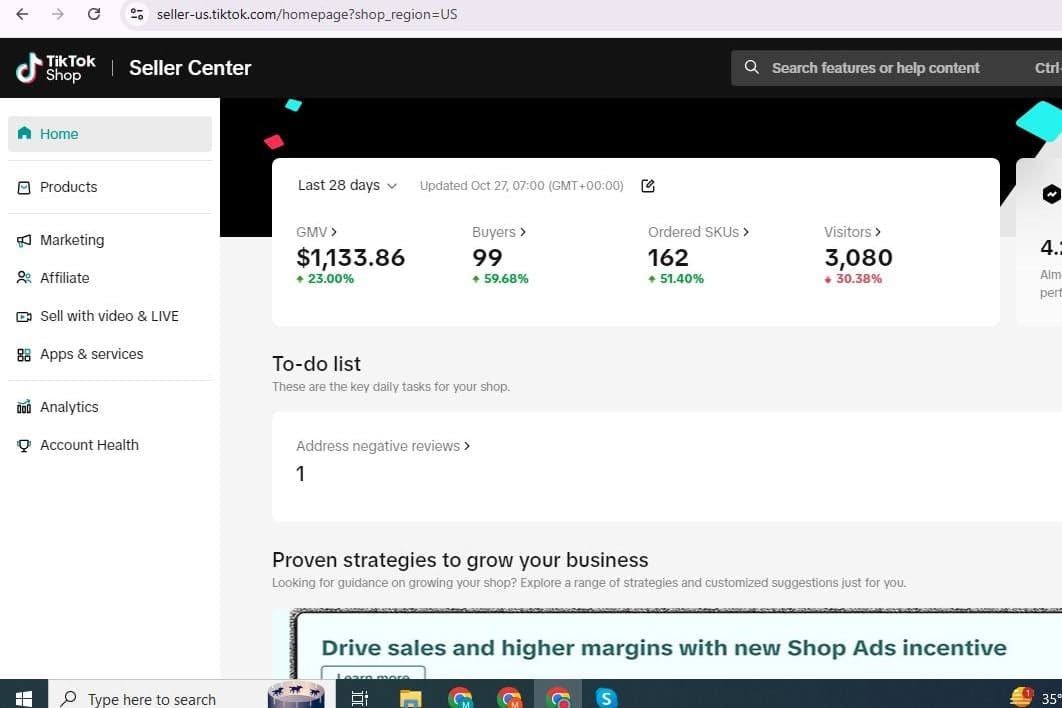Open Products in the sidebar

pos(68,187)
